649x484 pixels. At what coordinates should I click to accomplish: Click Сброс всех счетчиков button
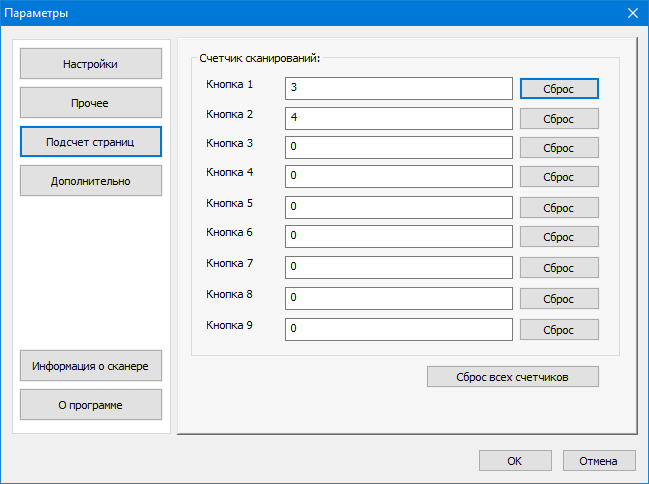pyautogui.click(x=512, y=377)
